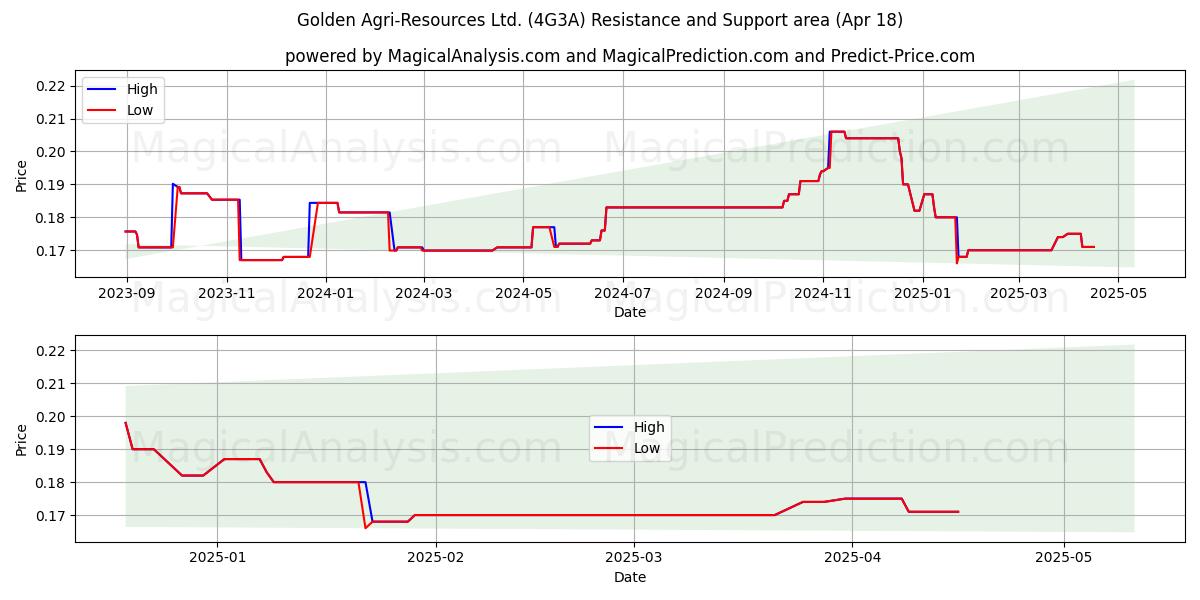This screenshot has width=1200, height=600.
Task: Click the top chart '0.22' price tick
Action: (50, 86)
